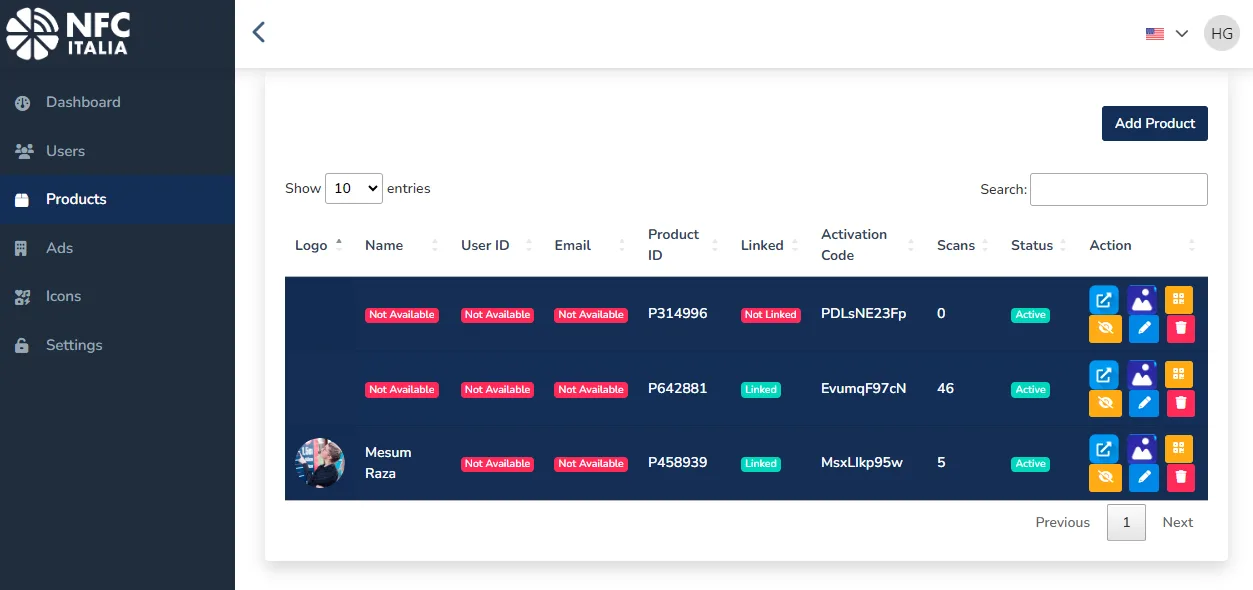Viewport: 1253px width, 590px height.
Task: Open the Ads sidebar section
Action: [59, 248]
